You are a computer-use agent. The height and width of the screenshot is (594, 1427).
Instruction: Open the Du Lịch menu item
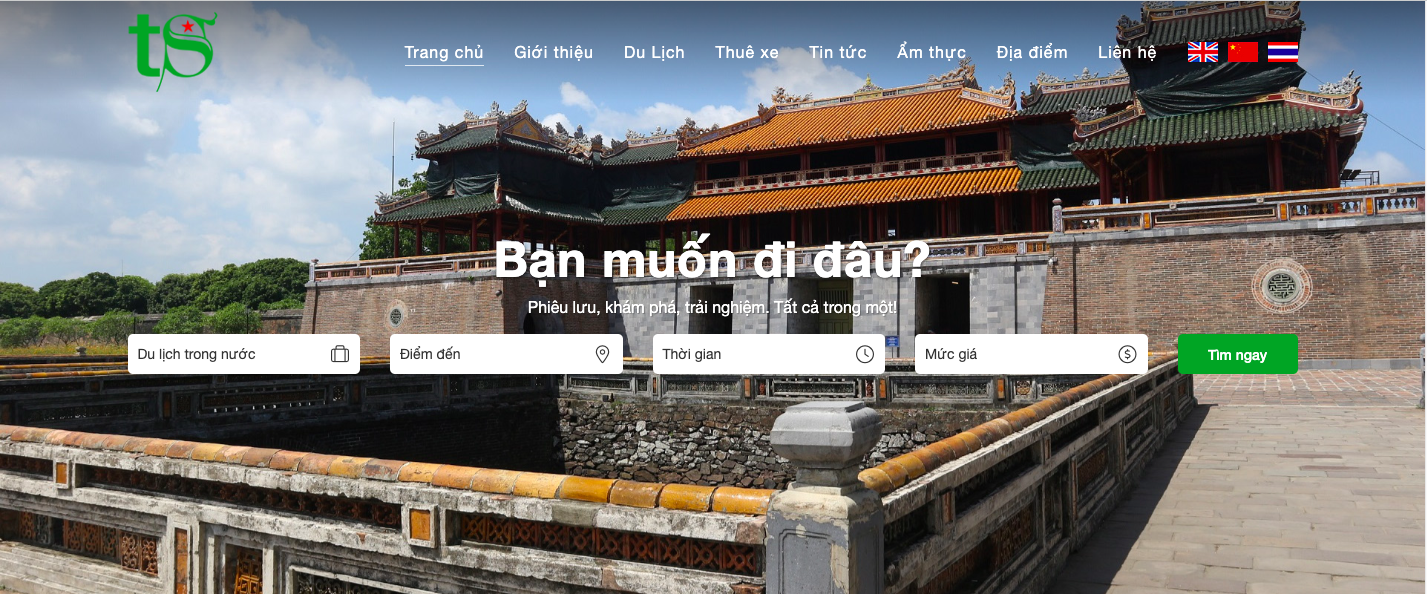click(654, 52)
